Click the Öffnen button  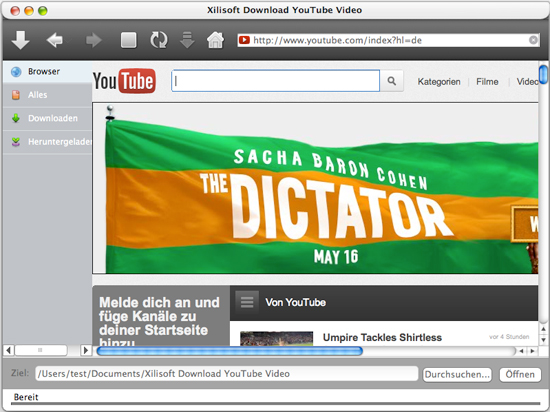pos(520,374)
